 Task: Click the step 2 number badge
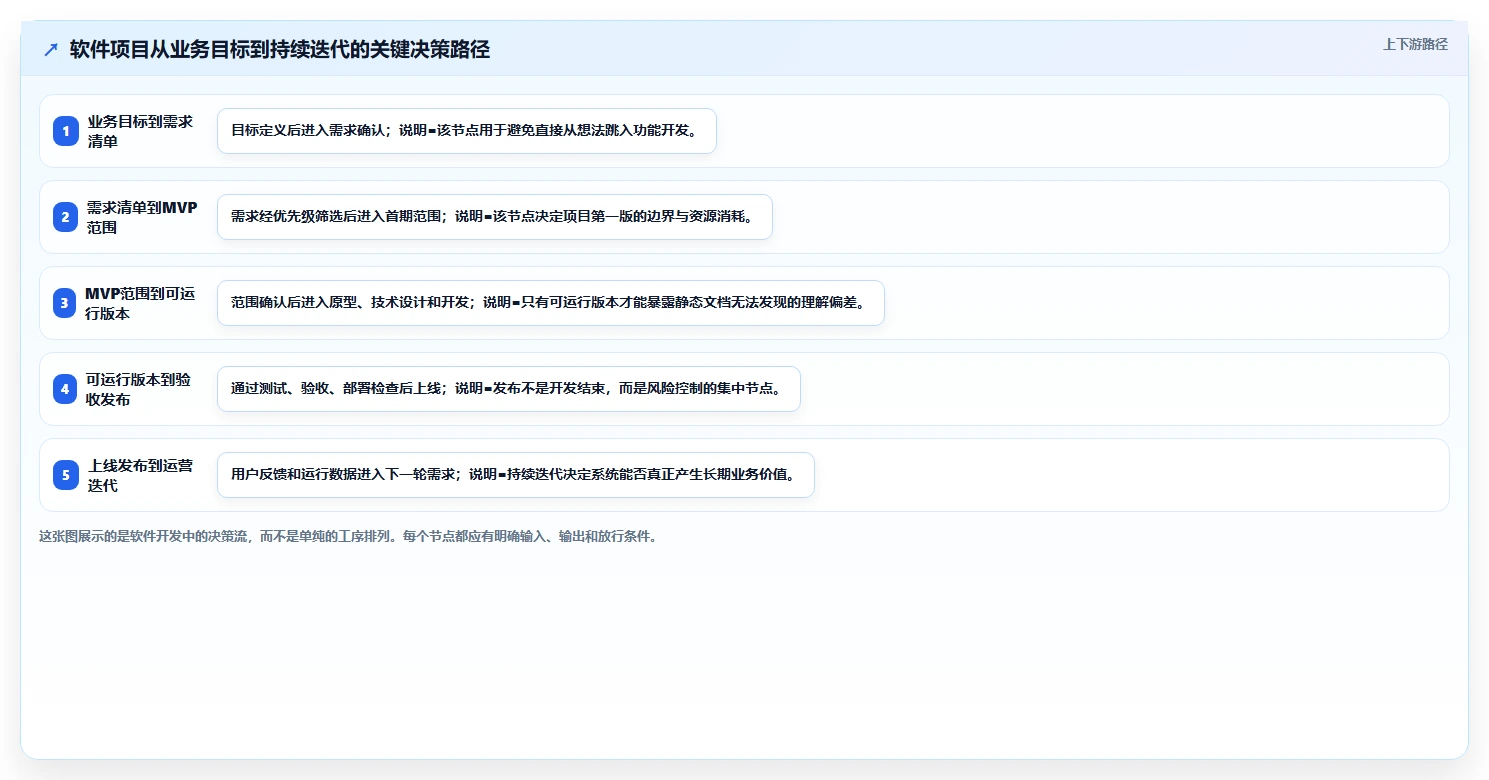click(66, 217)
